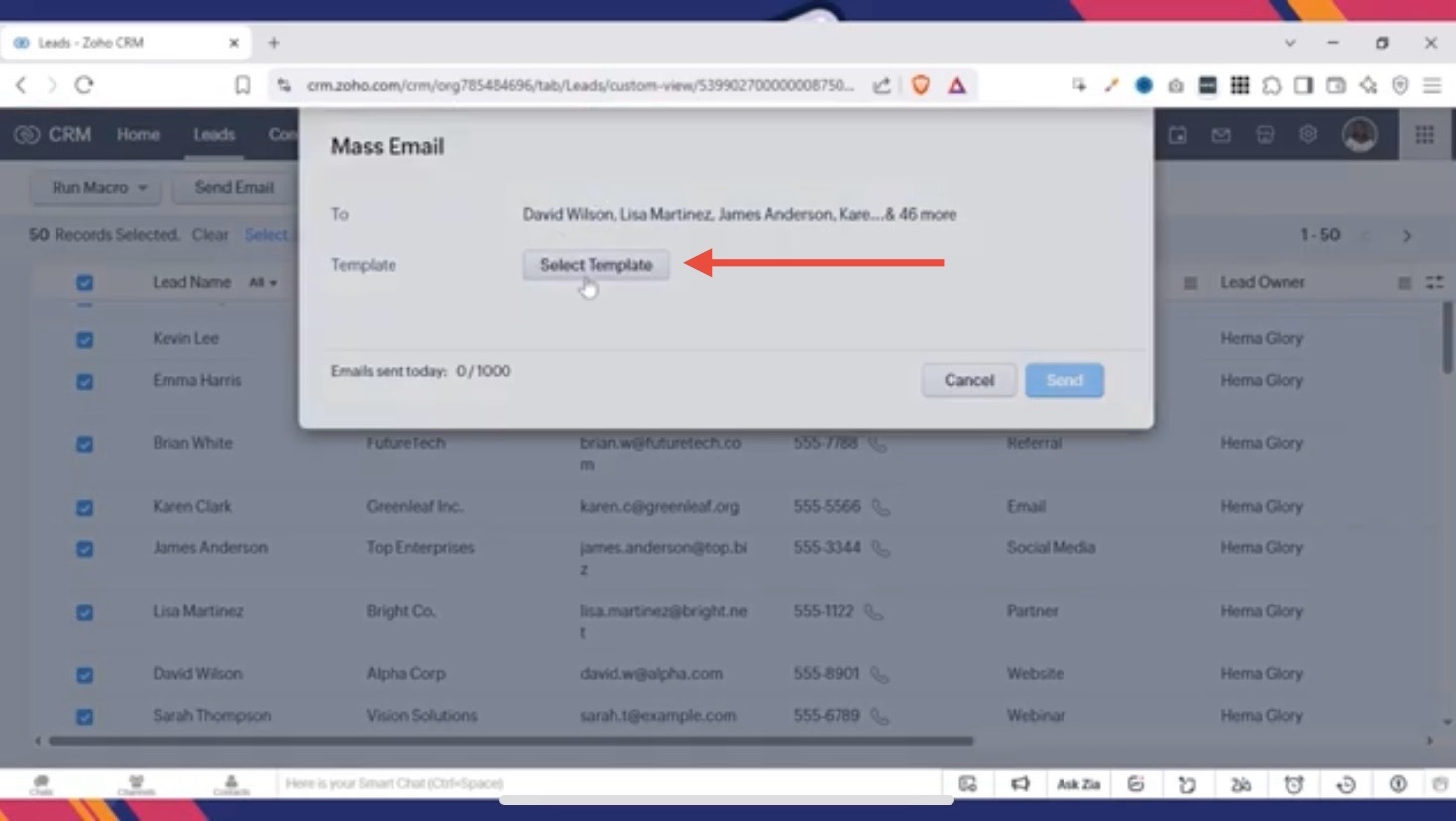Open the Lead Name All filter dropdown
Viewport: 1456px width, 821px height.
[263, 283]
